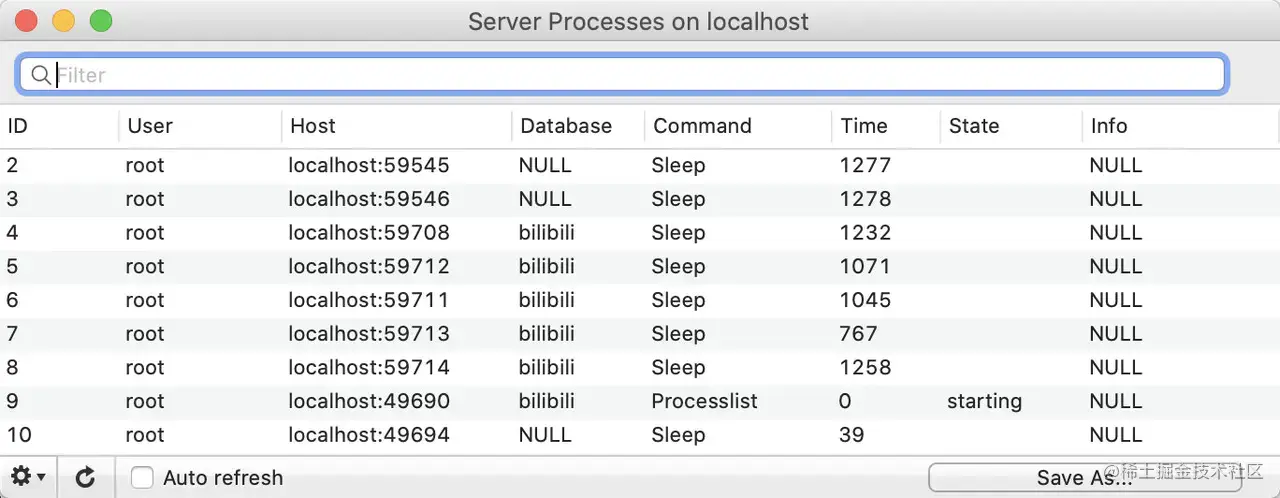Enable the Auto refresh checkbox
The image size is (1280, 498).
143,478
